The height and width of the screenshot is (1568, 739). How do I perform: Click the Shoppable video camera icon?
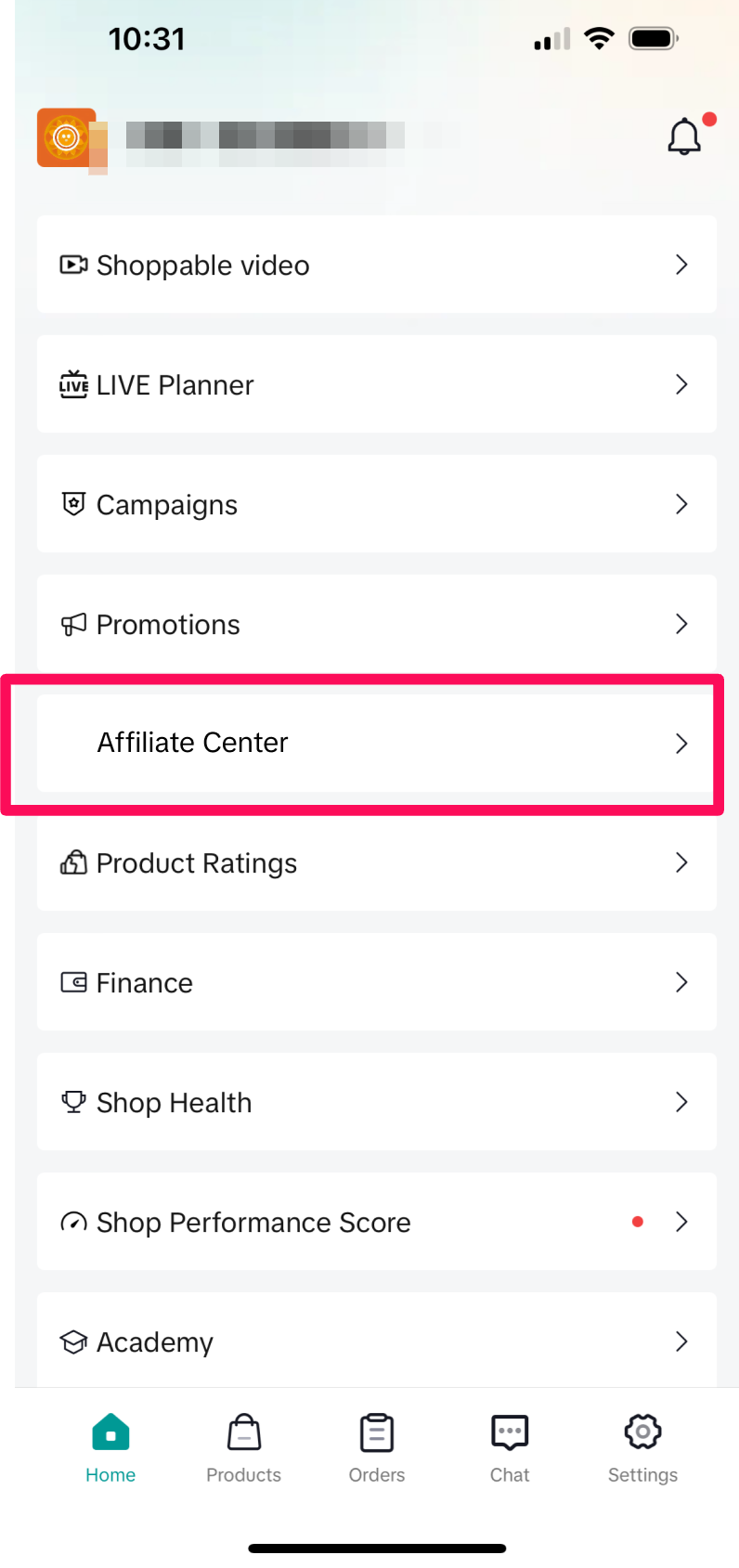(x=73, y=266)
